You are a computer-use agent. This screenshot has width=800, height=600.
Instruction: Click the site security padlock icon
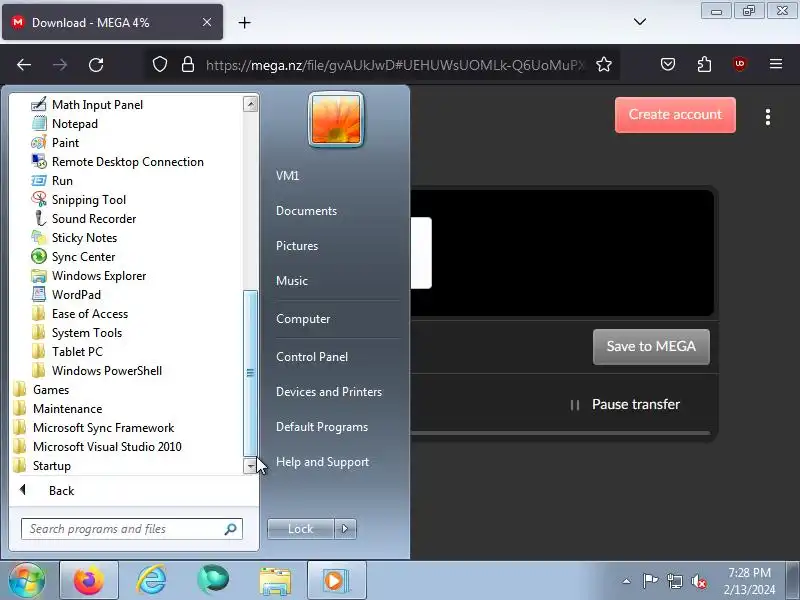tap(188, 64)
